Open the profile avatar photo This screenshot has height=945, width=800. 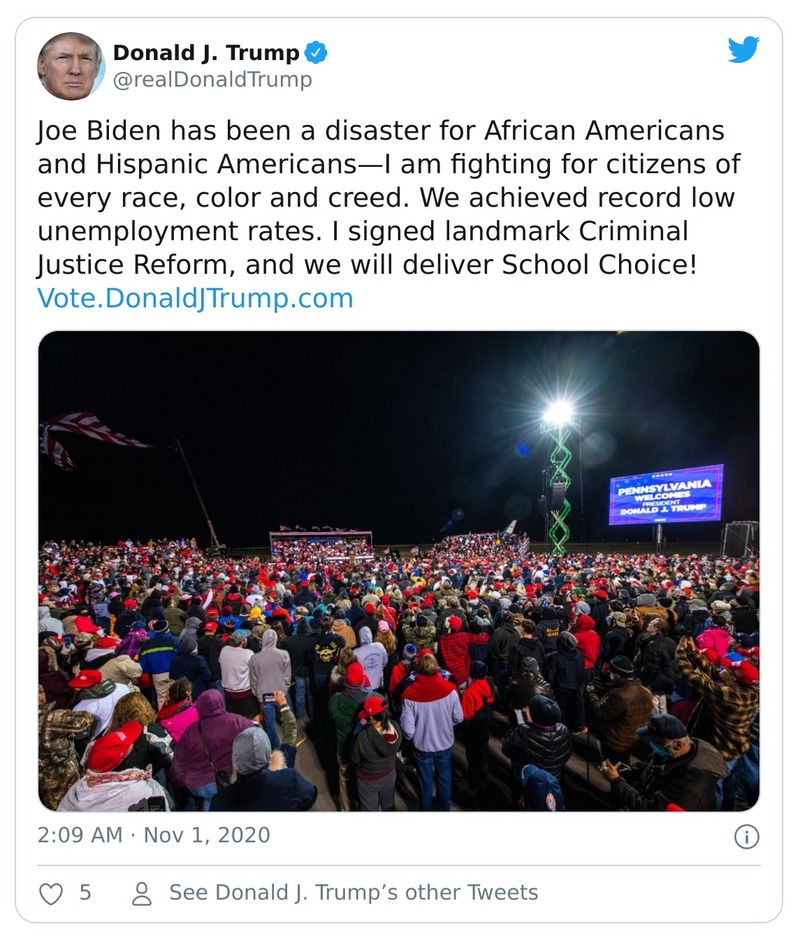71,66
